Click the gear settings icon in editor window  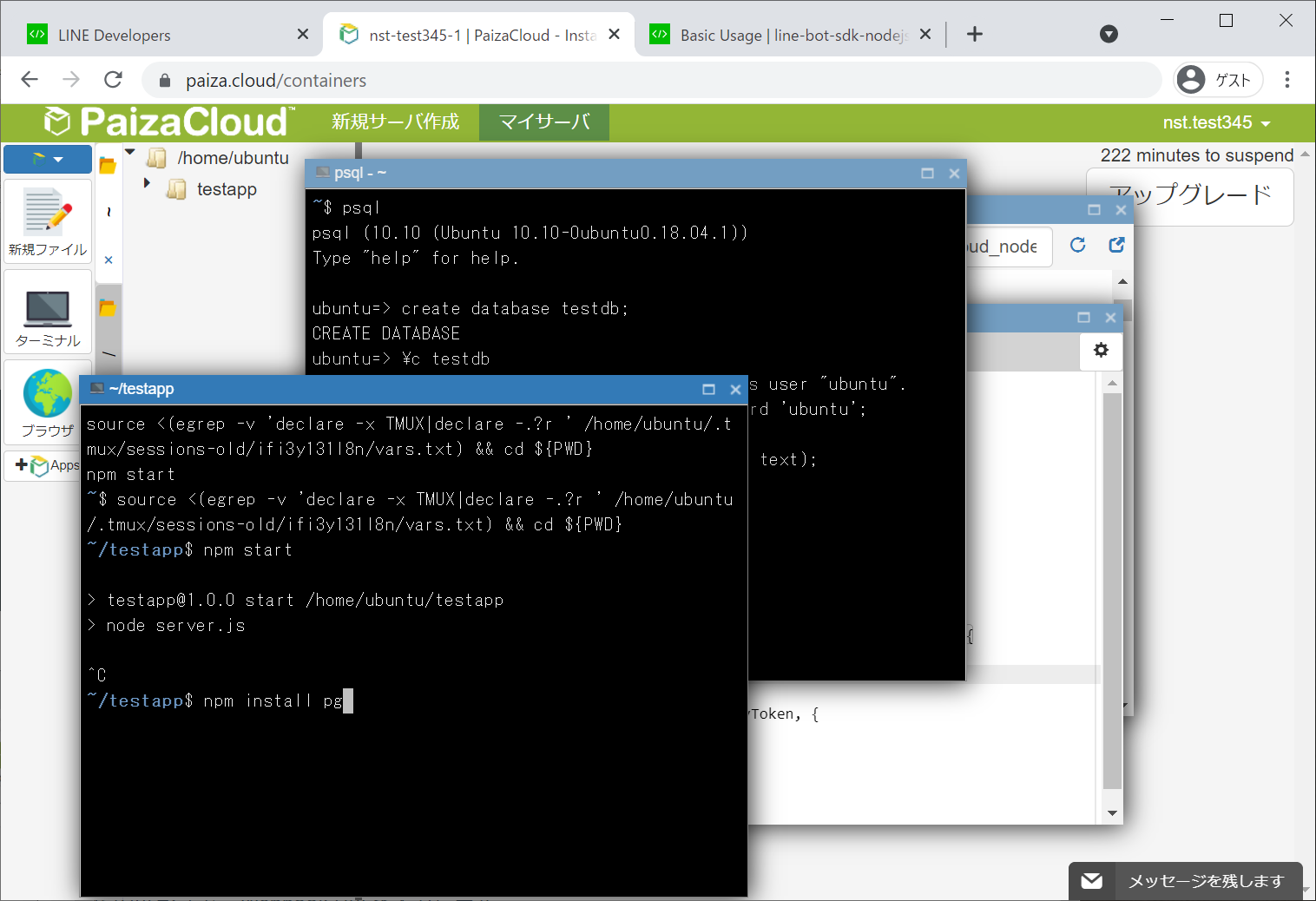click(x=1101, y=350)
